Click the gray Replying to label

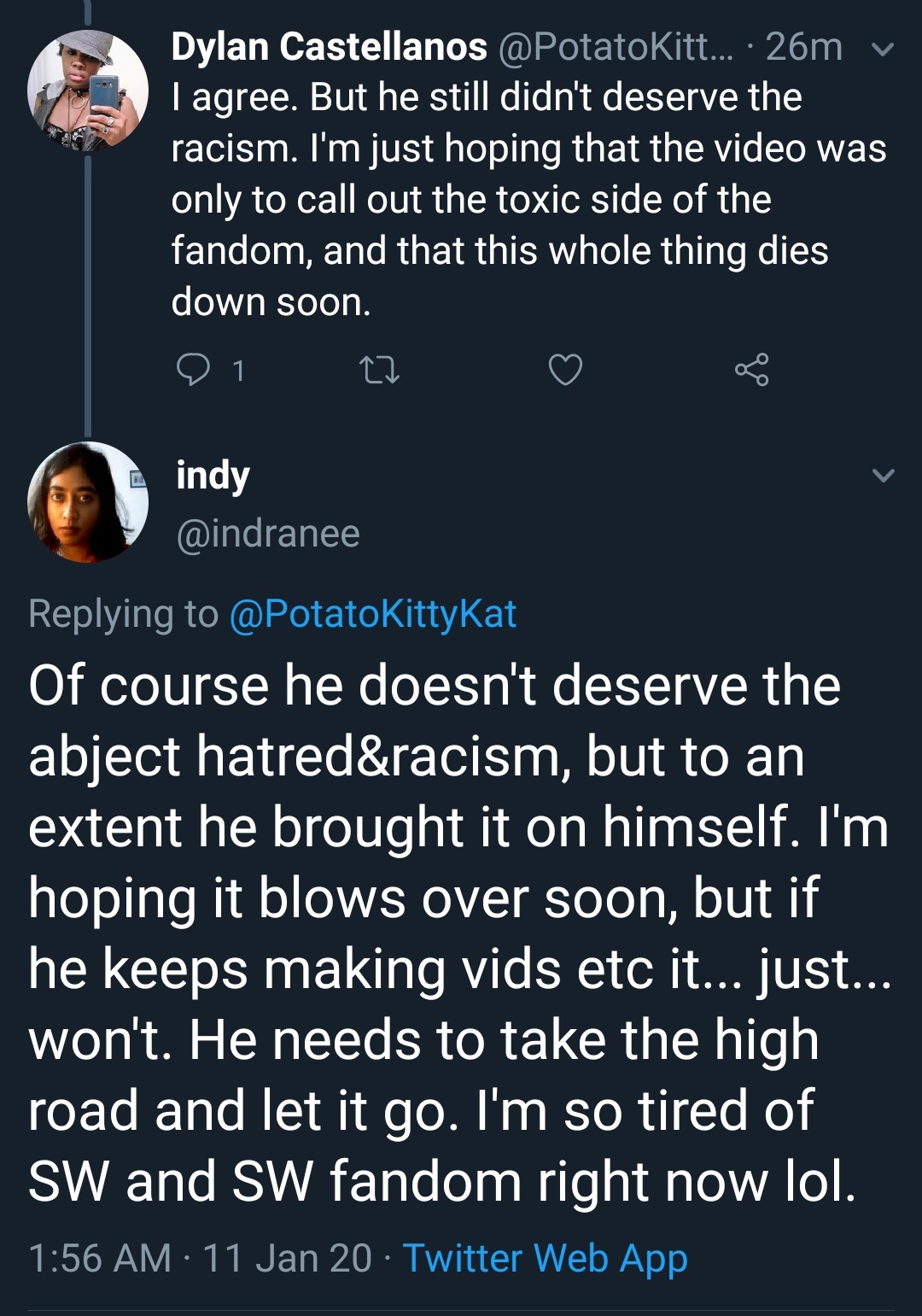point(123,614)
